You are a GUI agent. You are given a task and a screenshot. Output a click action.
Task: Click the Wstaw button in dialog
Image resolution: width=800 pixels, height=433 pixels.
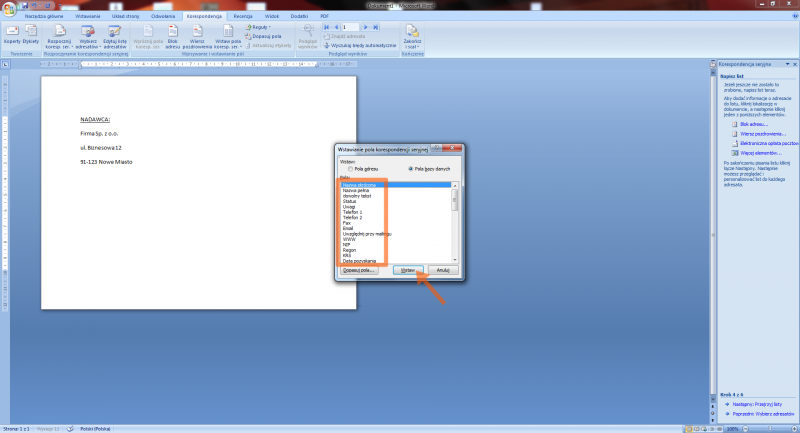click(x=405, y=270)
